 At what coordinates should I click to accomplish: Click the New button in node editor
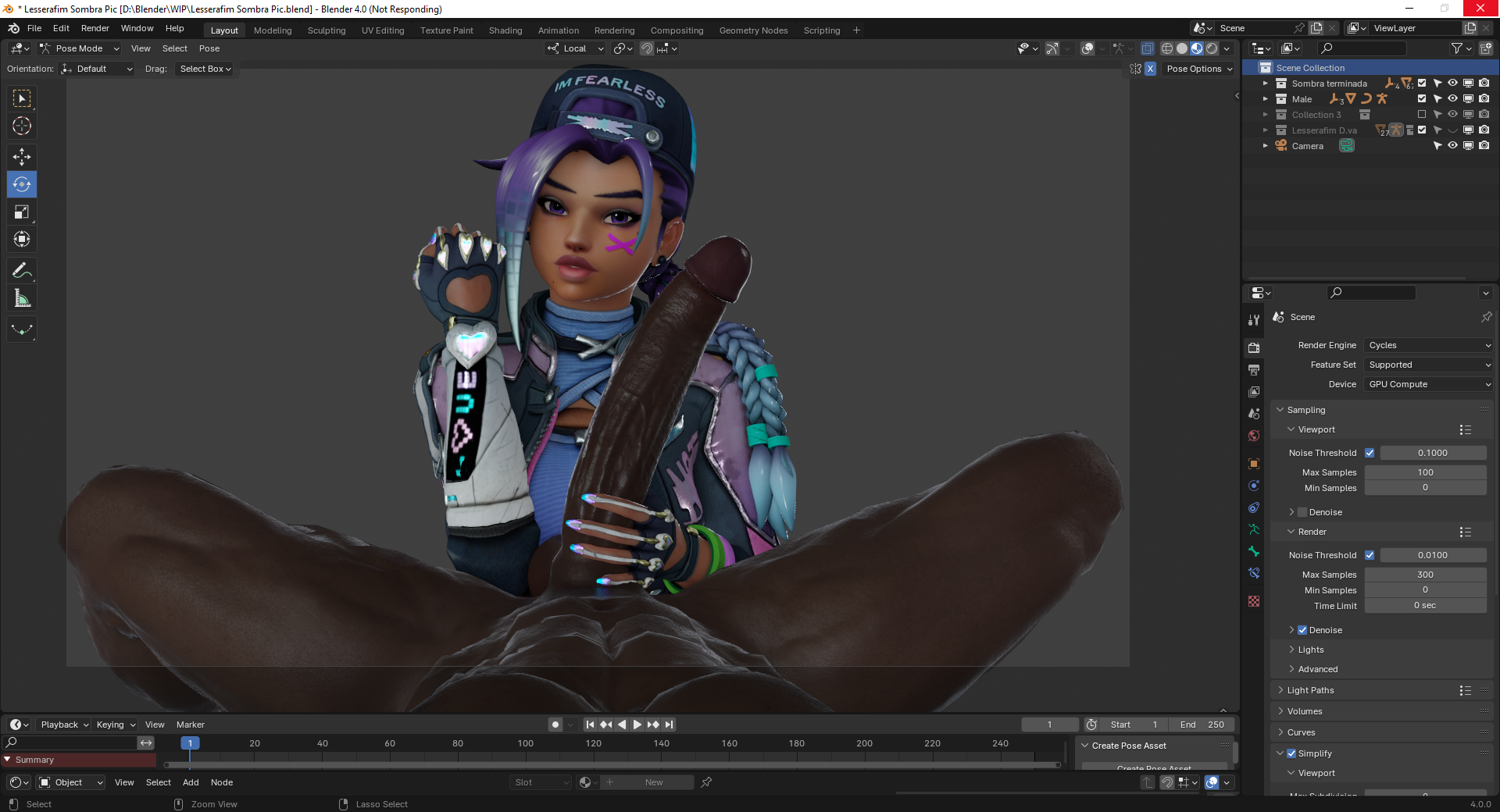coord(655,782)
